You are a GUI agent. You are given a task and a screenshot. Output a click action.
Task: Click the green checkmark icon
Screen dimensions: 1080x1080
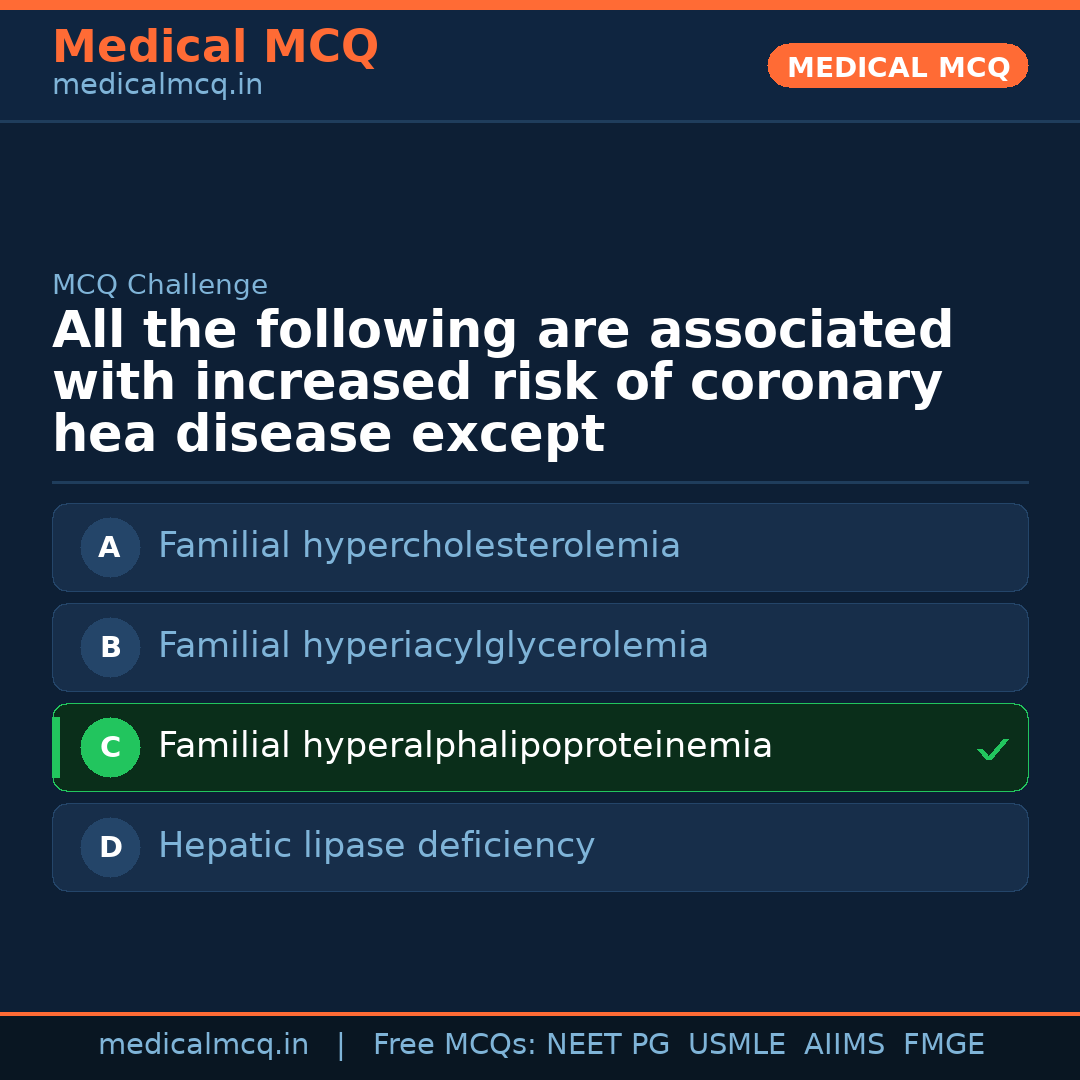pos(992,749)
